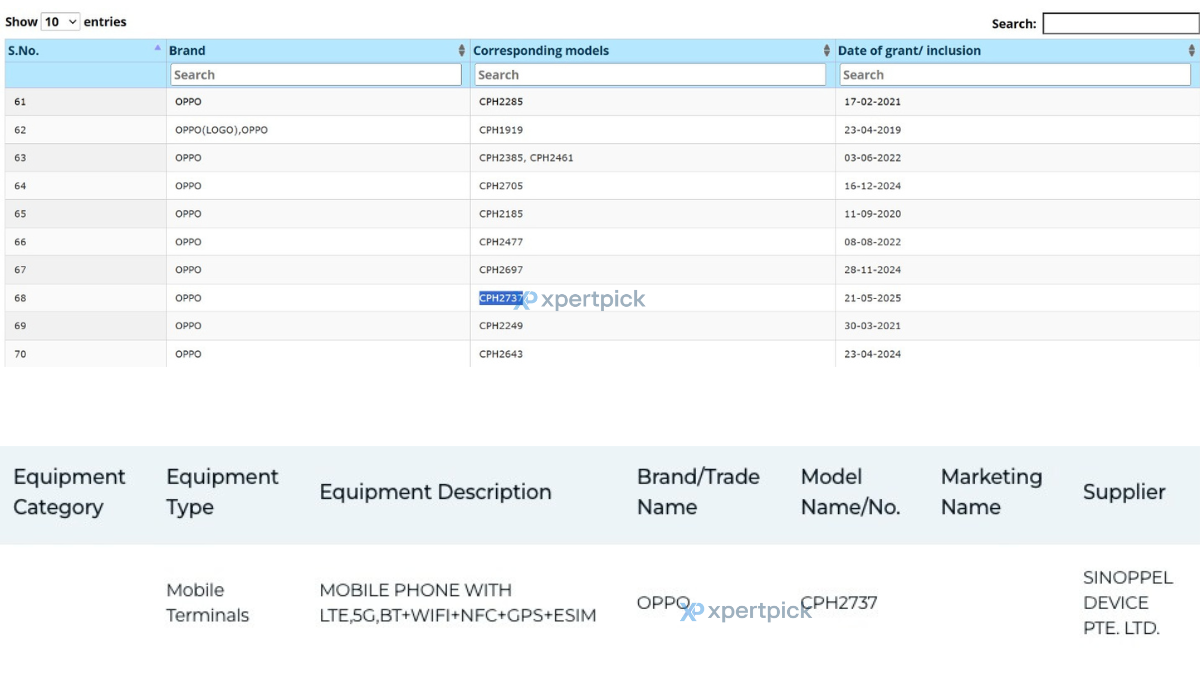The height and width of the screenshot is (680, 1200).
Task: Click the Date of grant search field
Action: click(1015, 75)
